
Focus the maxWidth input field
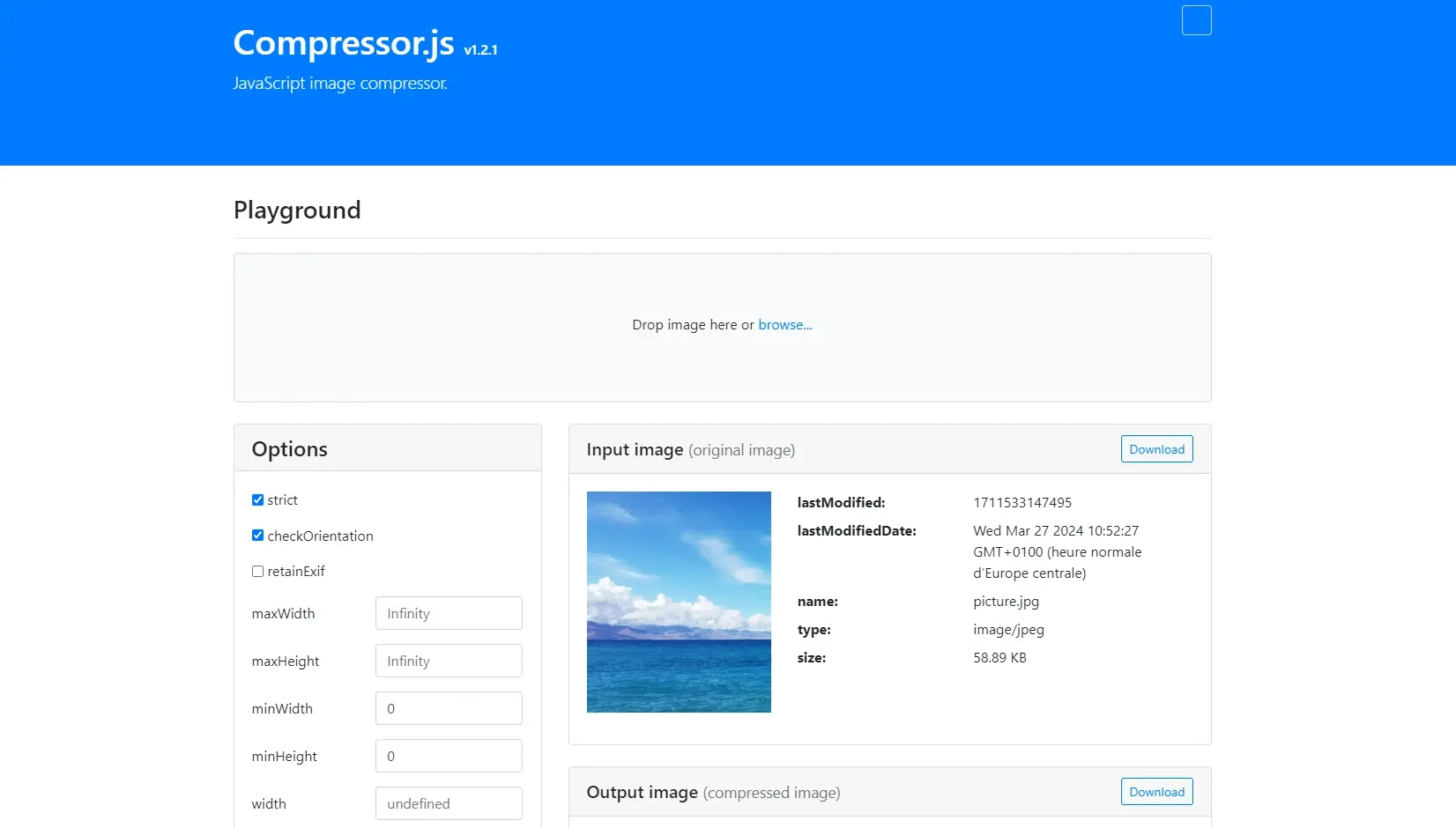pyautogui.click(x=449, y=613)
